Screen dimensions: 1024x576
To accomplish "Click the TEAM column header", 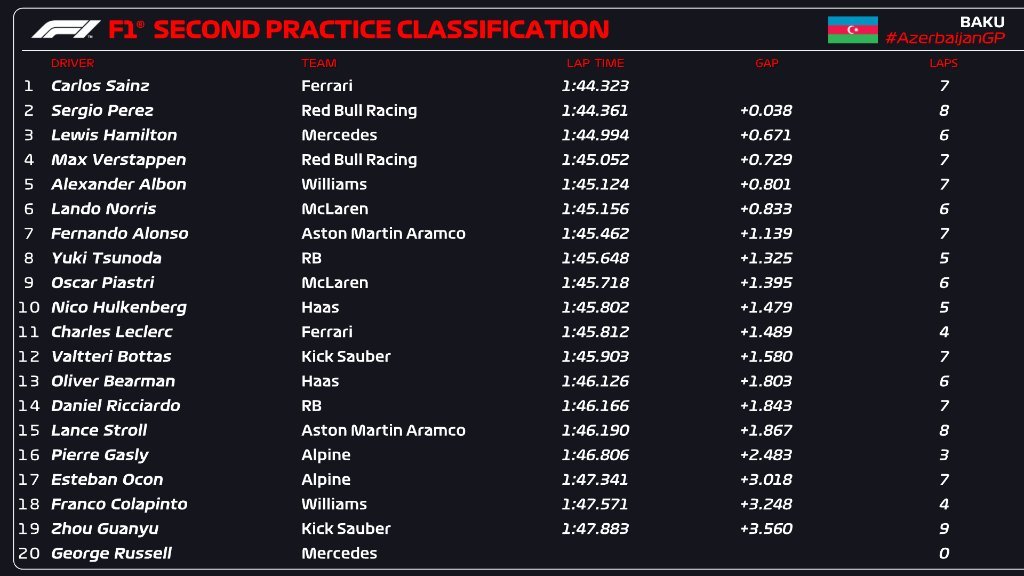I will (x=318, y=63).
